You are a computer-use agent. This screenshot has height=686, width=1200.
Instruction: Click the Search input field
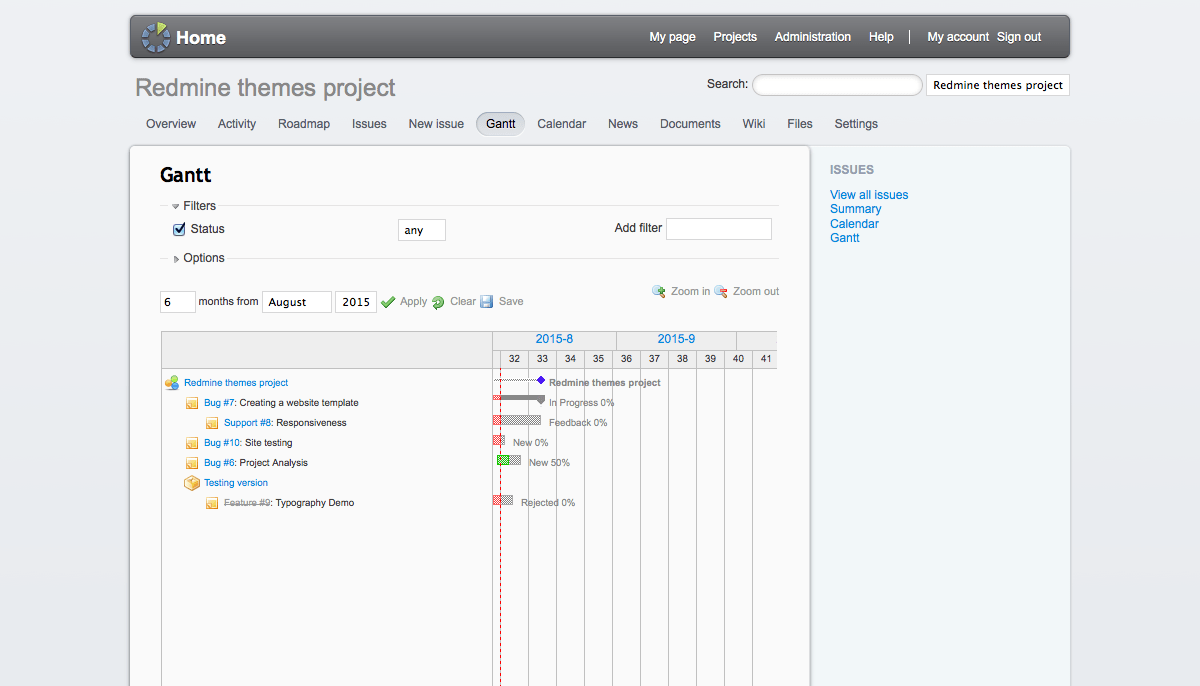pos(837,85)
